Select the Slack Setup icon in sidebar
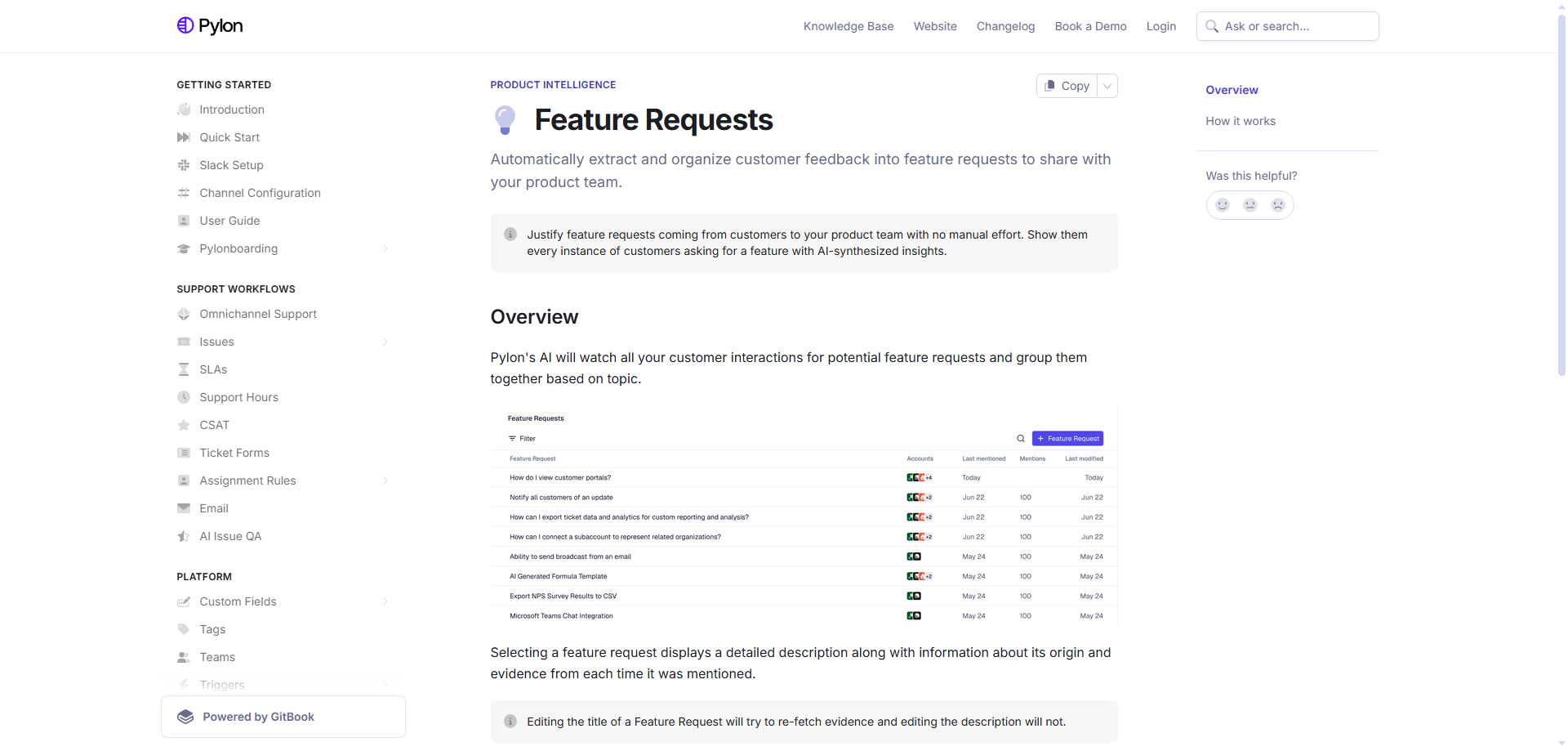Viewport: 1568px width, 751px height. [x=184, y=165]
